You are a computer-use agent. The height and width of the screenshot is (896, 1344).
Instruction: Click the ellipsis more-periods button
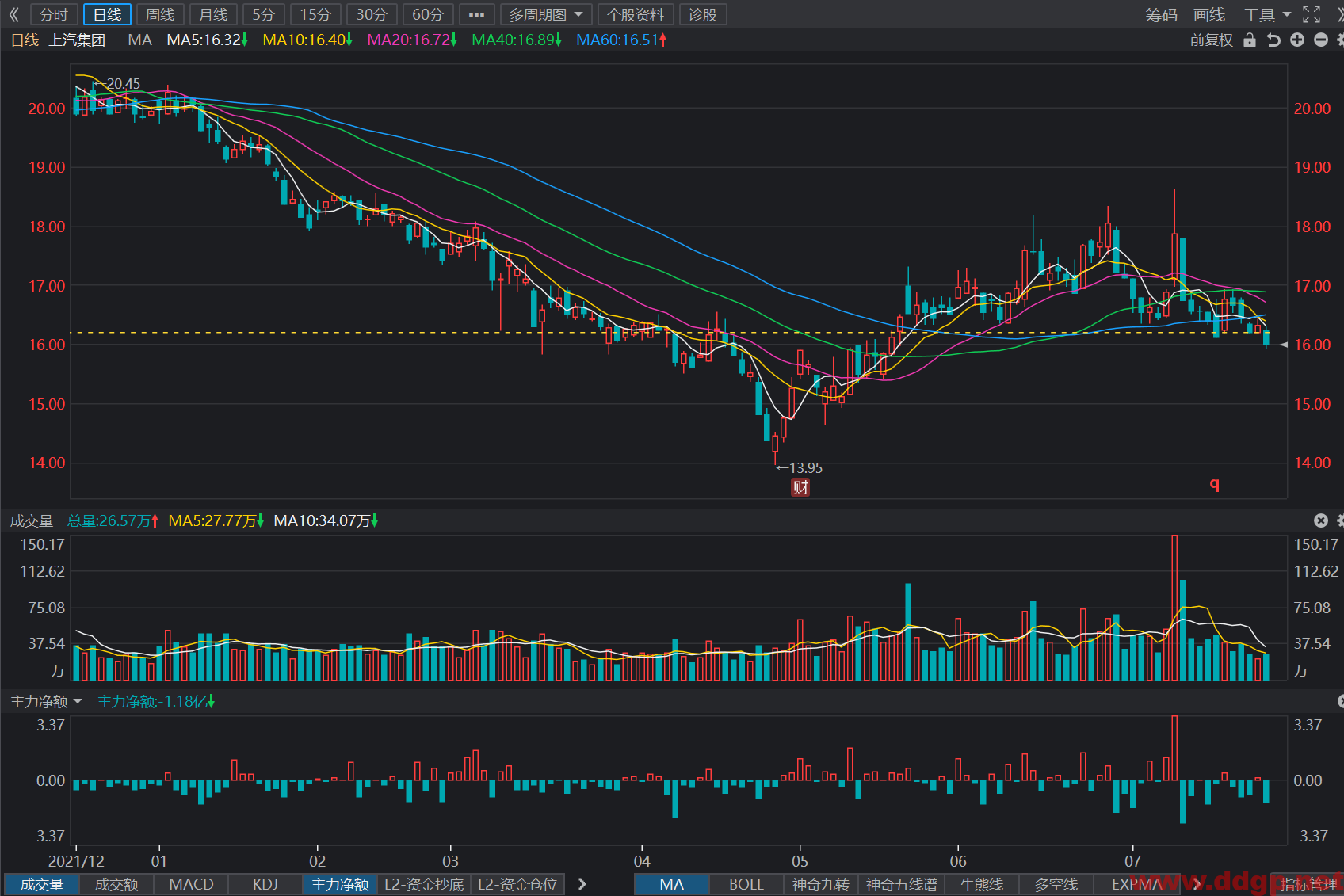pos(476,14)
